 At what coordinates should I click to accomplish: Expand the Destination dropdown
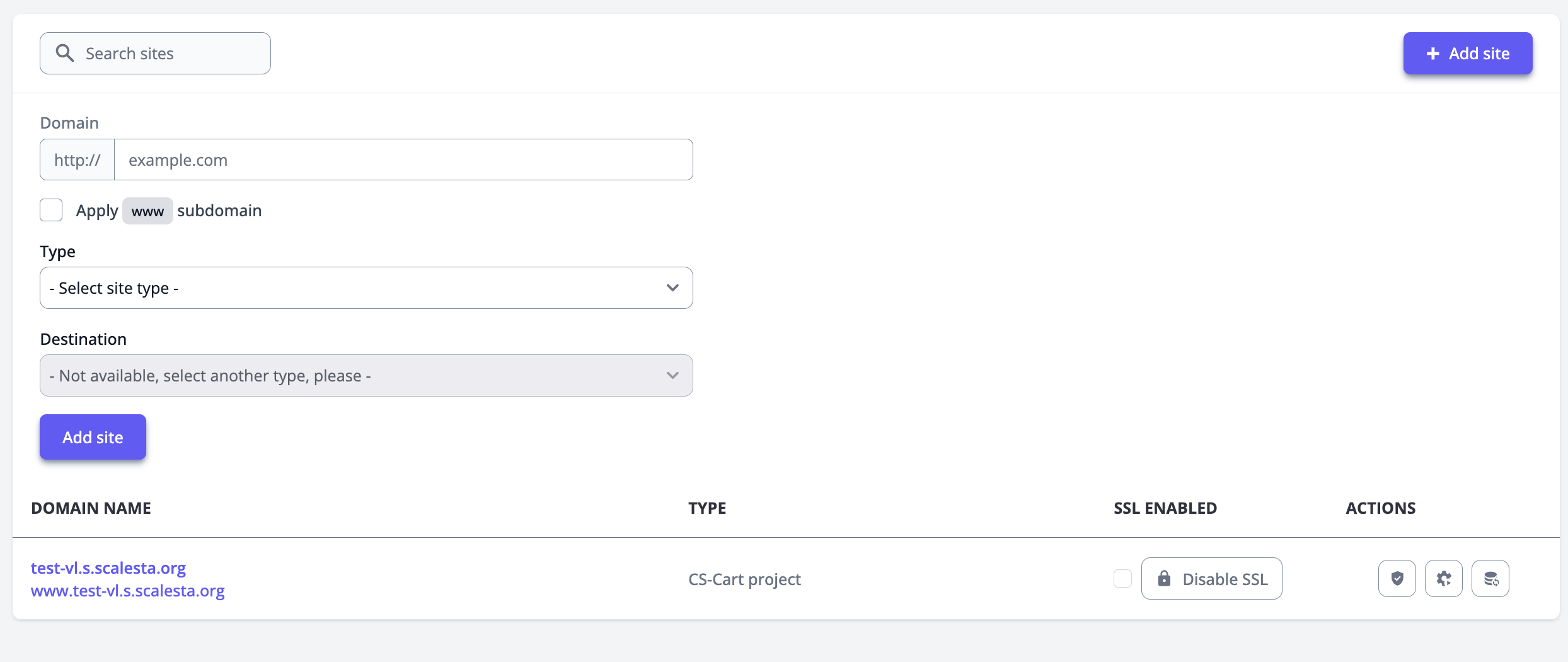point(366,376)
